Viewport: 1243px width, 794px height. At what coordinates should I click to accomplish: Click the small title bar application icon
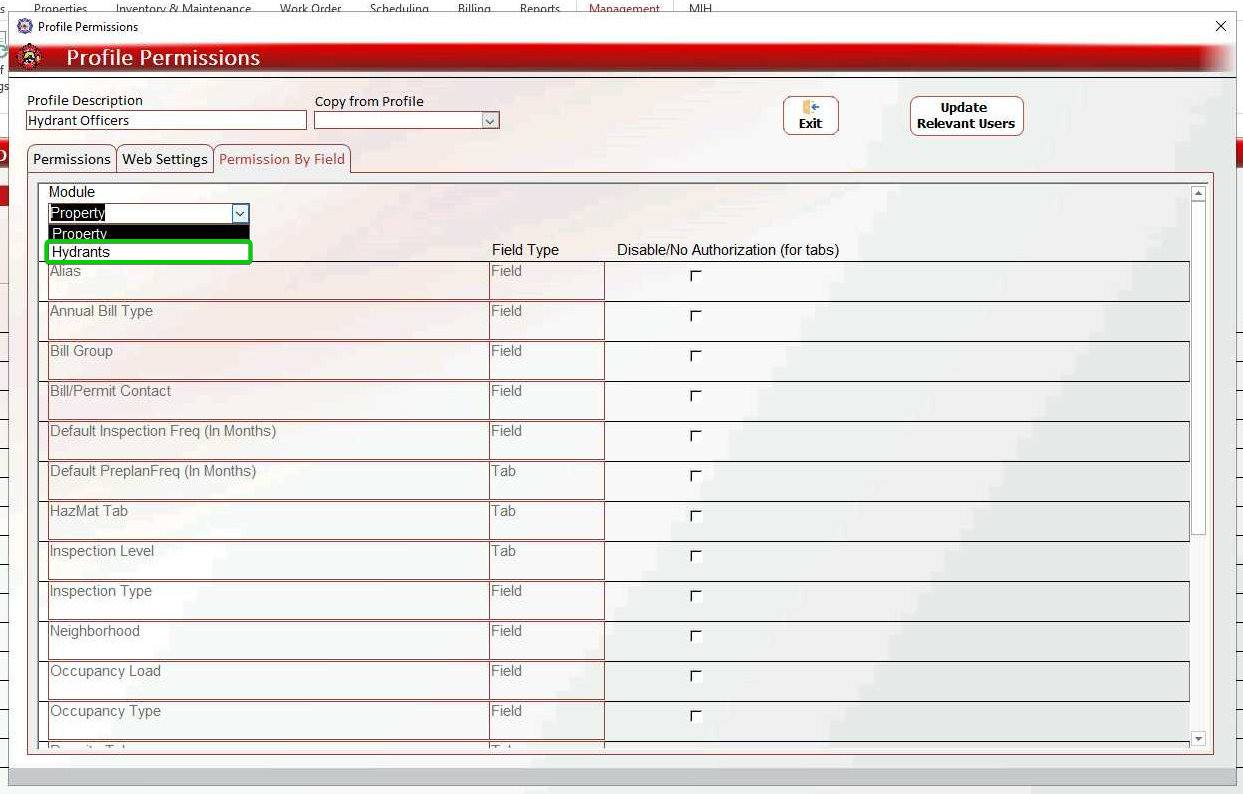pos(25,26)
